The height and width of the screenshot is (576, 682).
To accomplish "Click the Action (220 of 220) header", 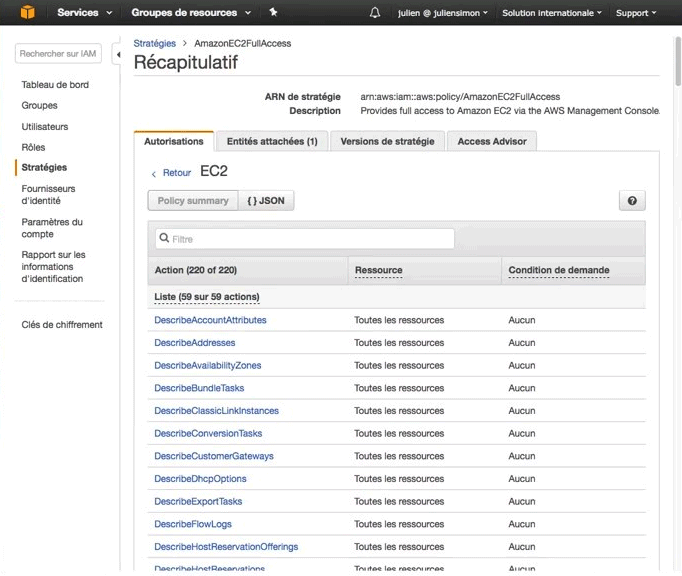I will (196, 270).
